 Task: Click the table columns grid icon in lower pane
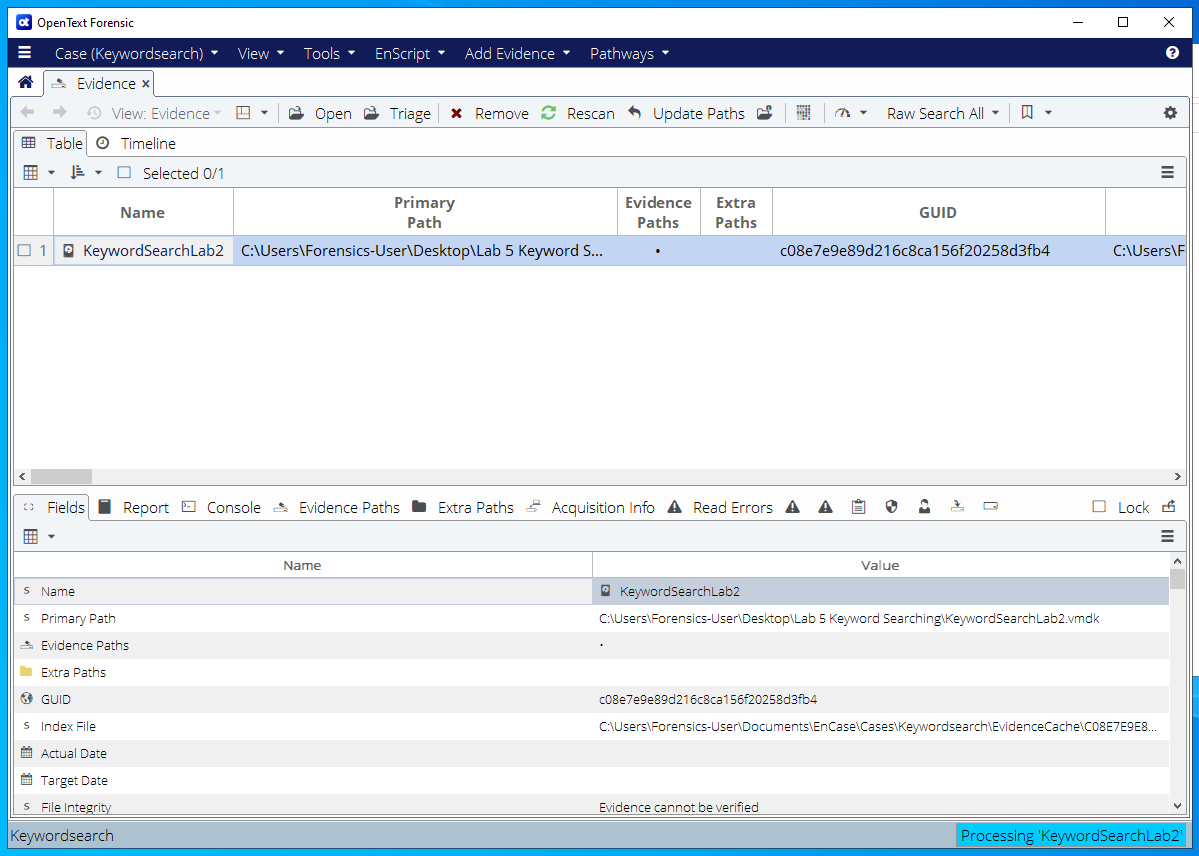[31, 536]
